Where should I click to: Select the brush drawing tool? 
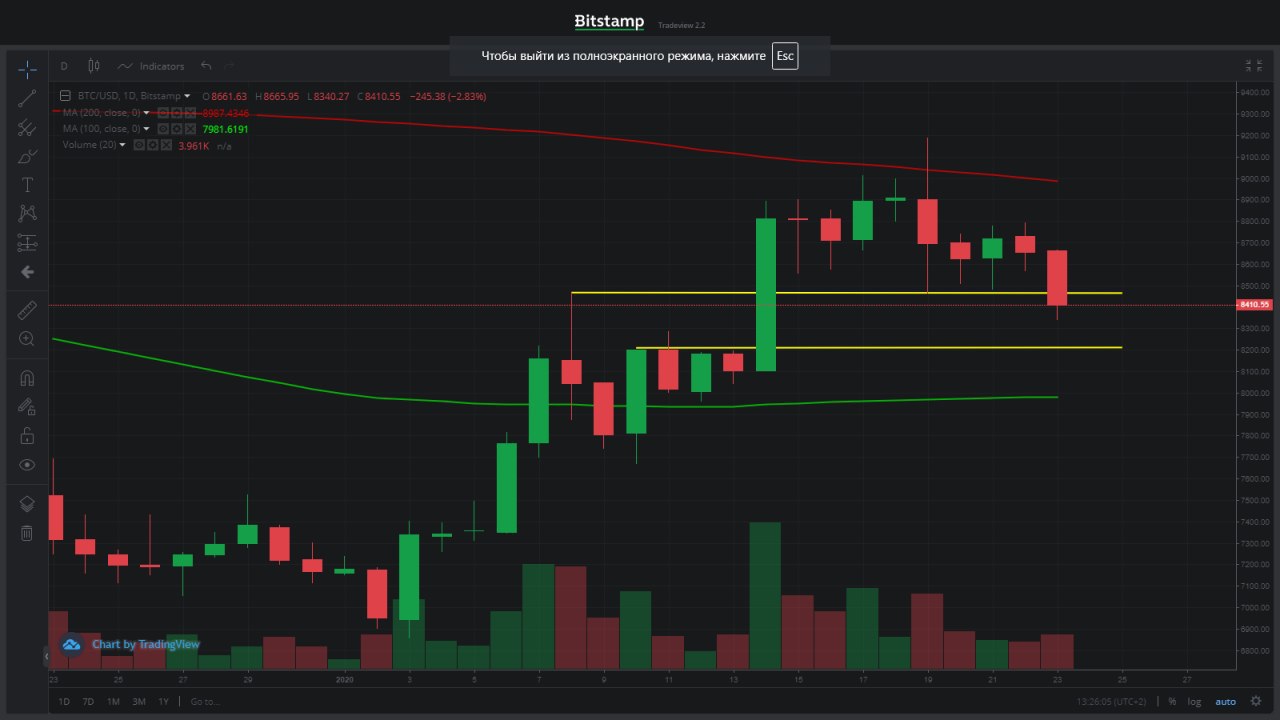click(27, 156)
